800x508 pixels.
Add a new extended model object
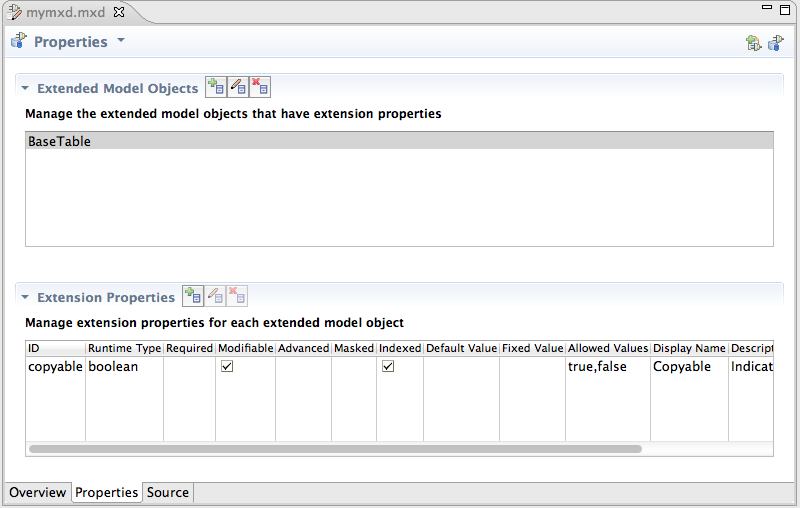(216, 88)
